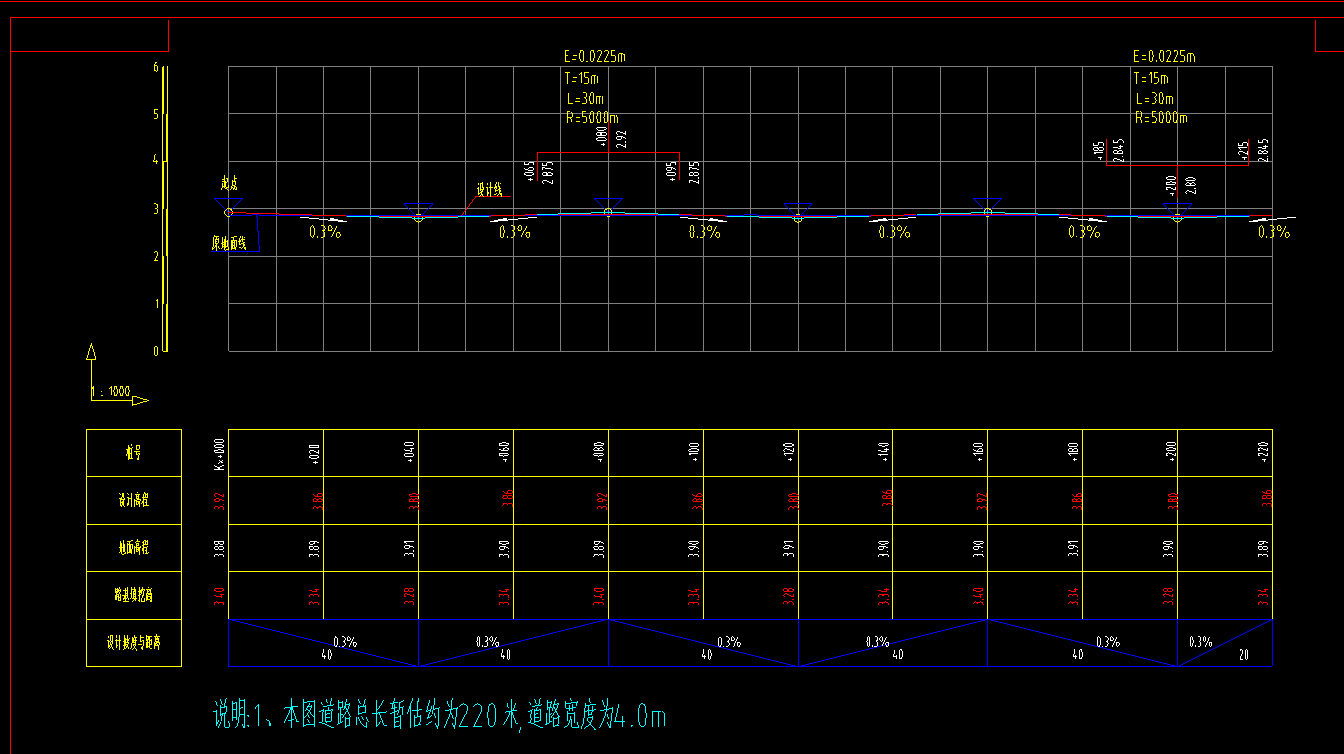
Task: Select the +220 station label
Action: [1265, 454]
